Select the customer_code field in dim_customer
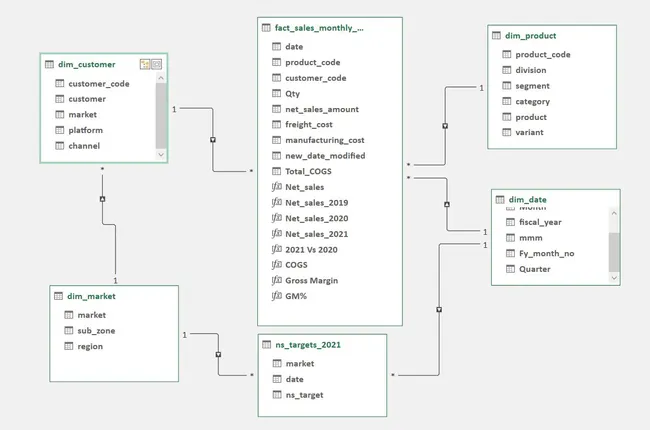The height and width of the screenshot is (430, 650). 99,84
